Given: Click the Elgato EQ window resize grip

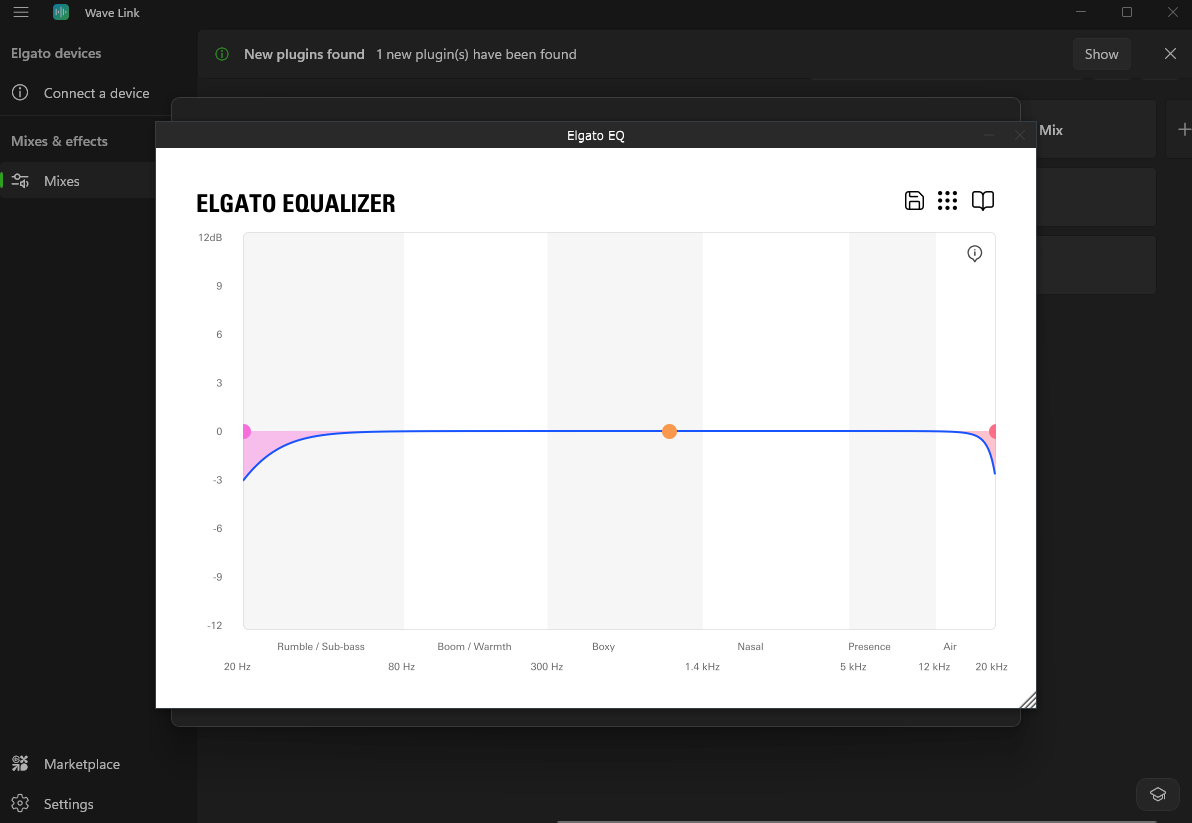Looking at the screenshot, I should pos(1028,700).
